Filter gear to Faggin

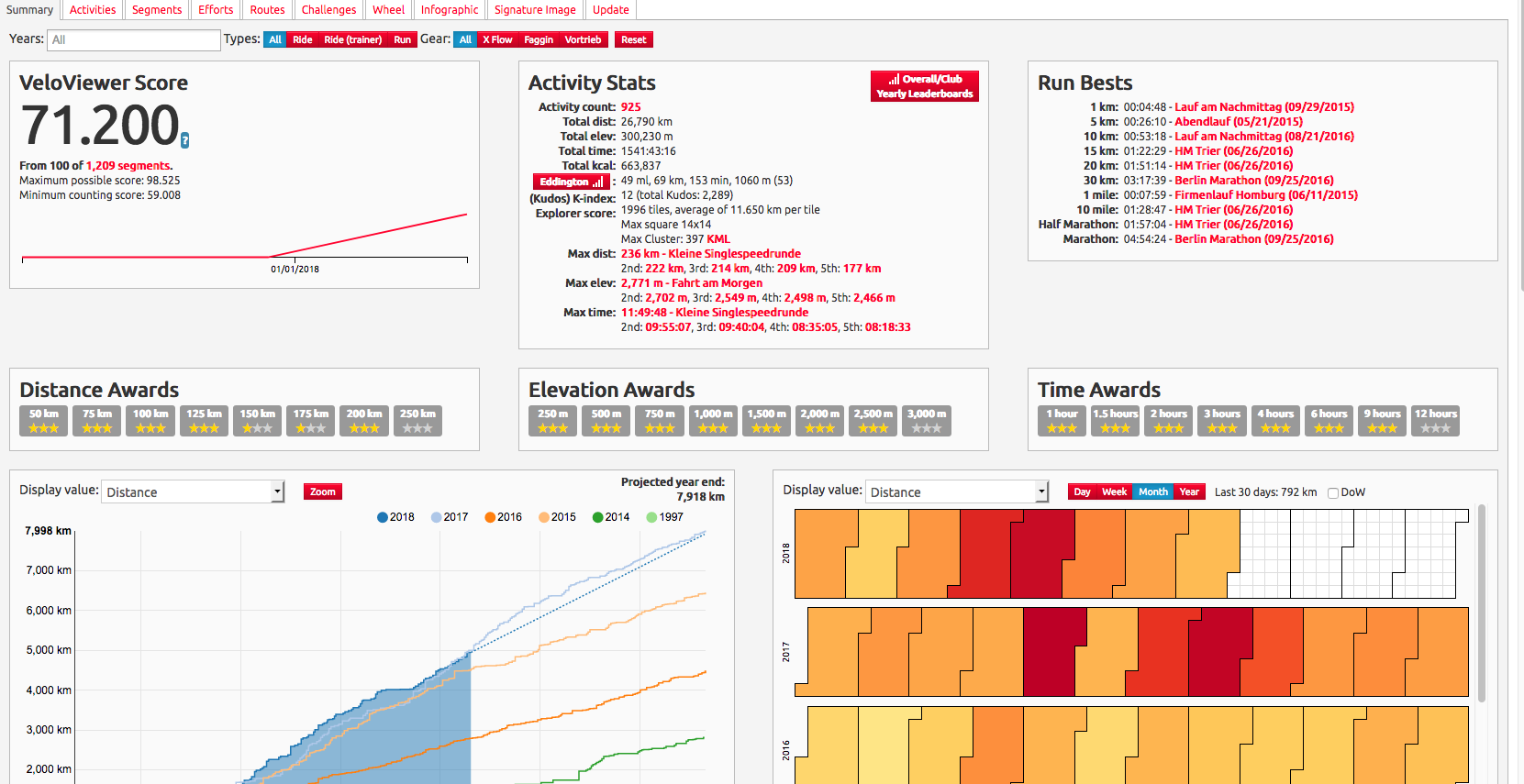[539, 39]
